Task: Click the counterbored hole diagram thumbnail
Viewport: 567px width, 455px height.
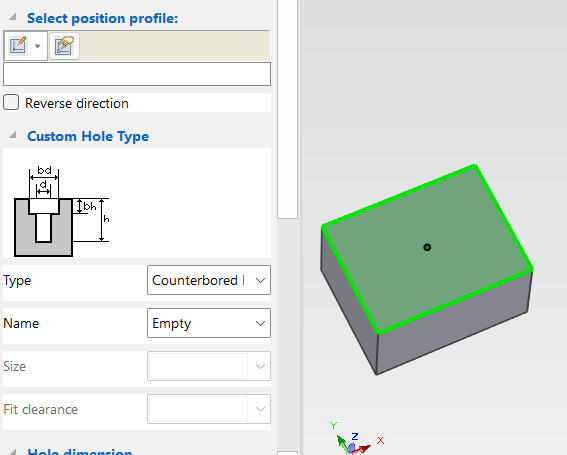Action: pyautogui.click(x=61, y=211)
